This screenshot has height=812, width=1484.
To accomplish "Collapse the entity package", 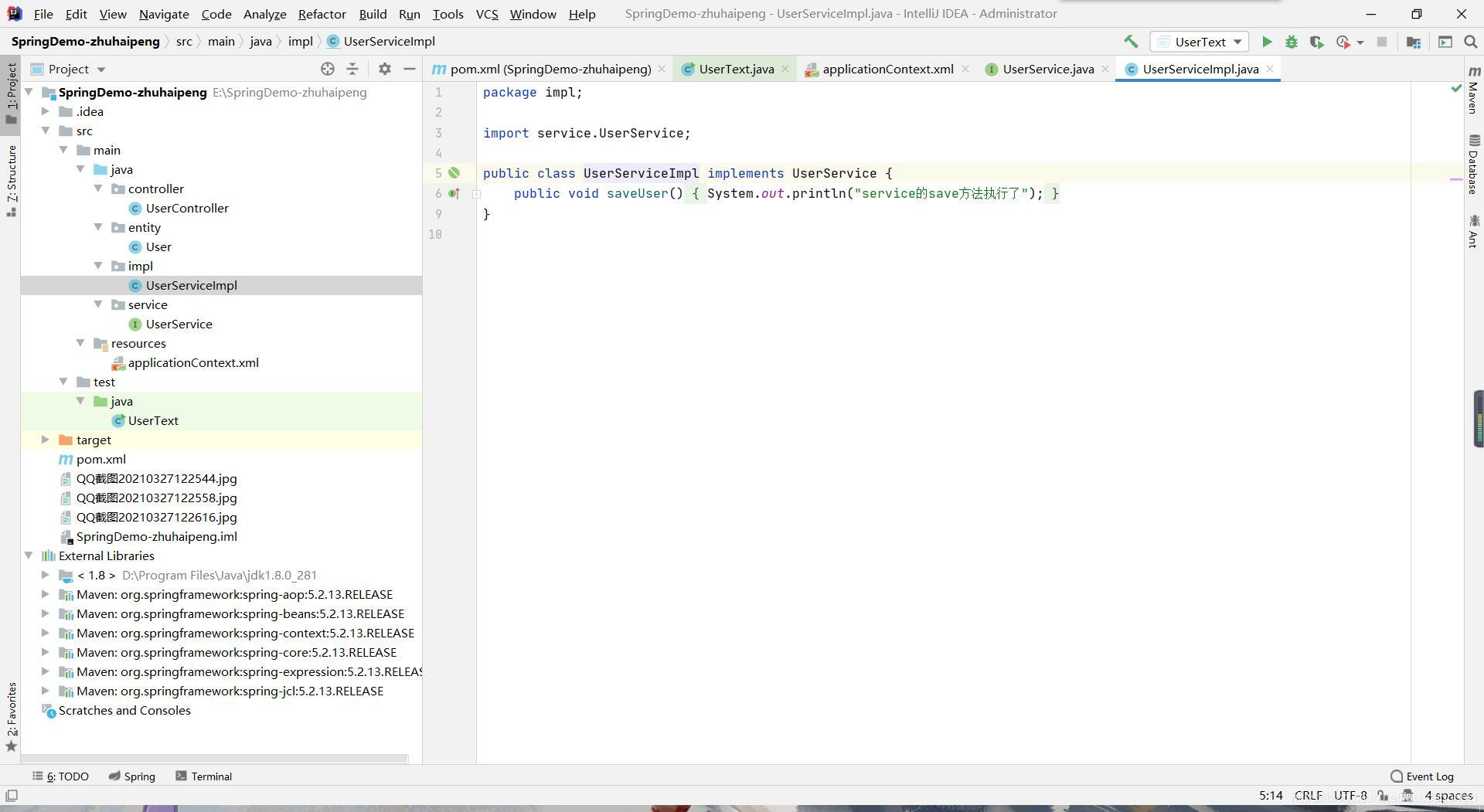I will (x=98, y=227).
